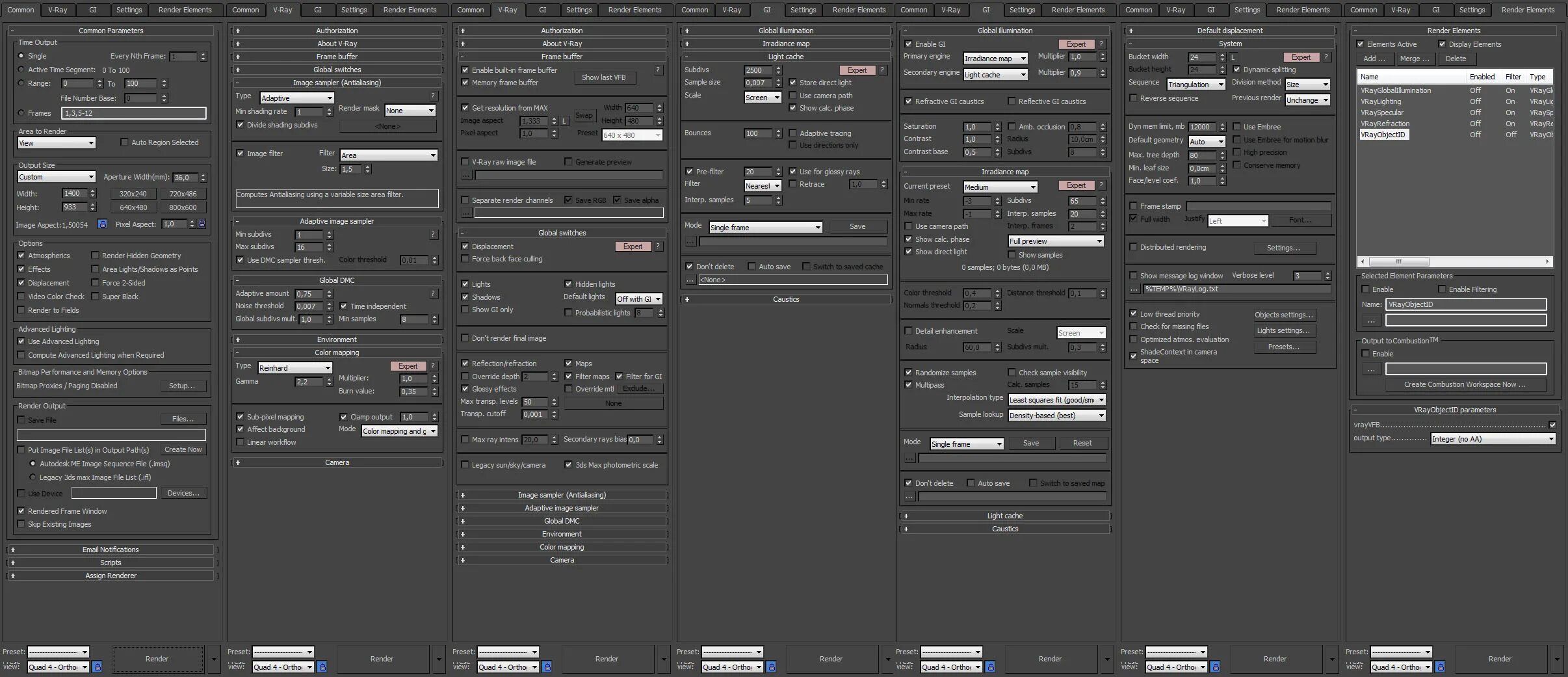Open Output Size 'Custom' dropdown
This screenshot has height=677, width=1568.
[57, 177]
